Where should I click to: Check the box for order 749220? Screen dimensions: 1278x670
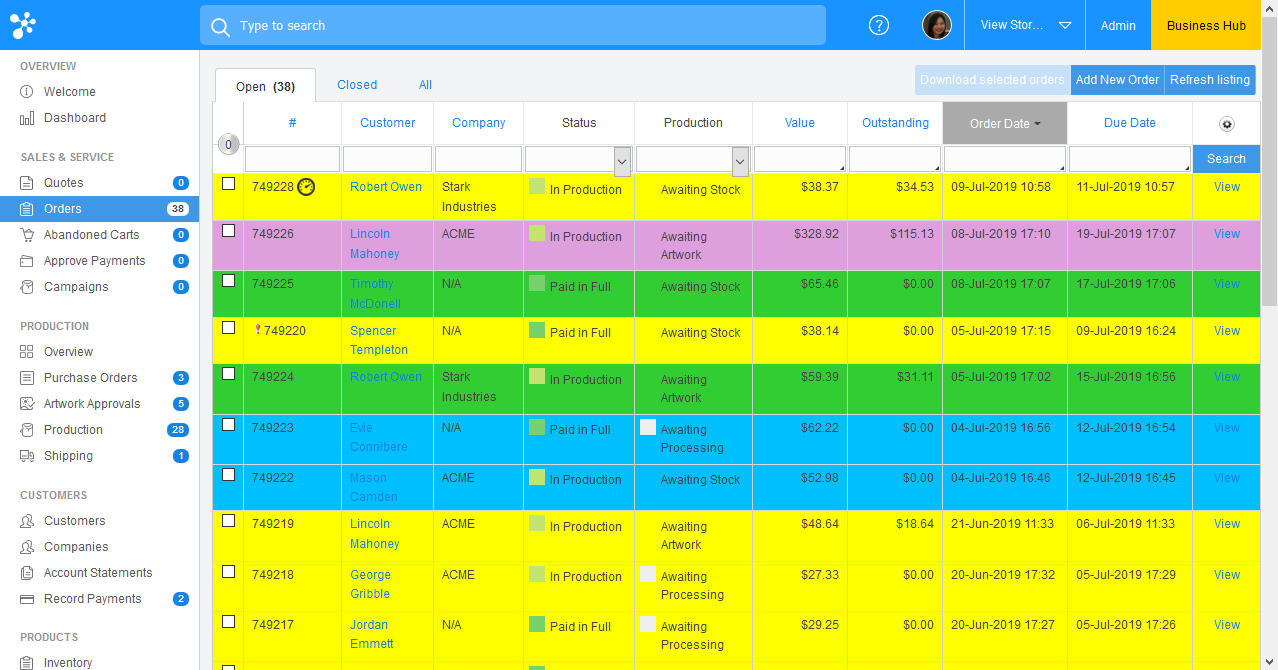228,328
